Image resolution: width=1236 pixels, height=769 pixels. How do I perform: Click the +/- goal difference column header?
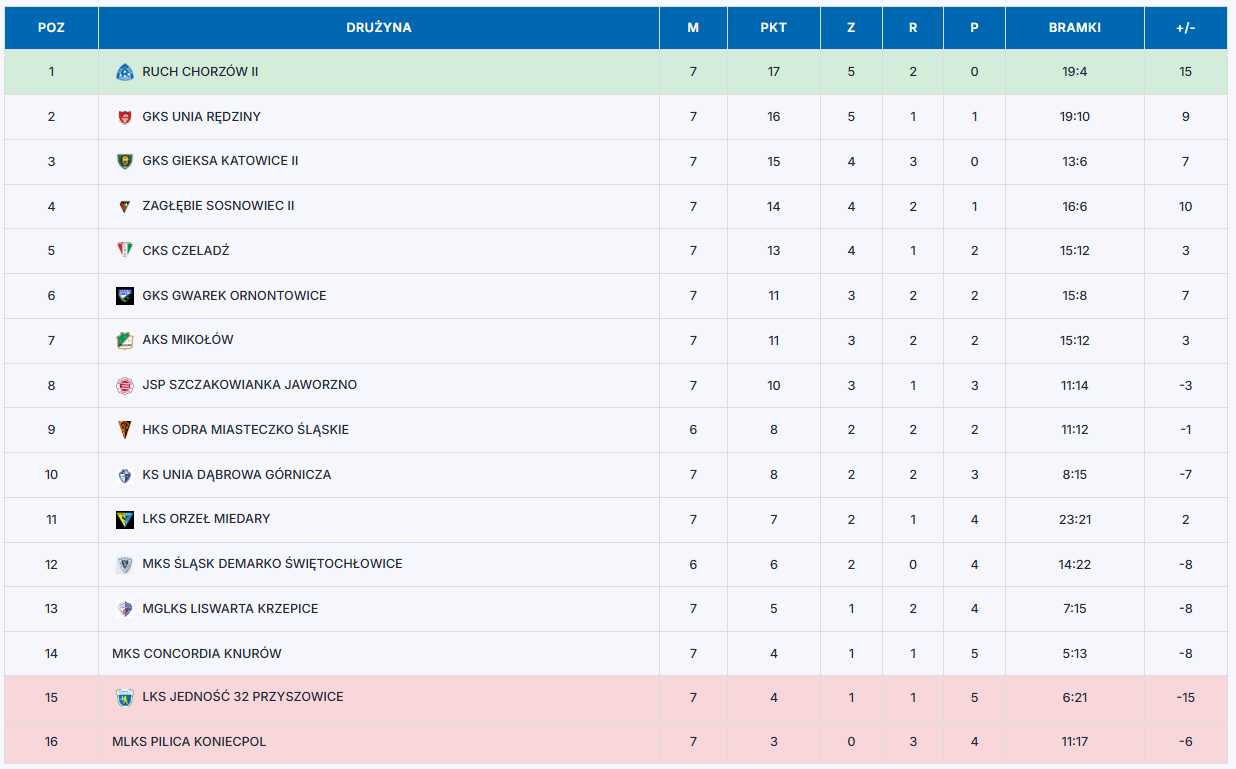1185,28
